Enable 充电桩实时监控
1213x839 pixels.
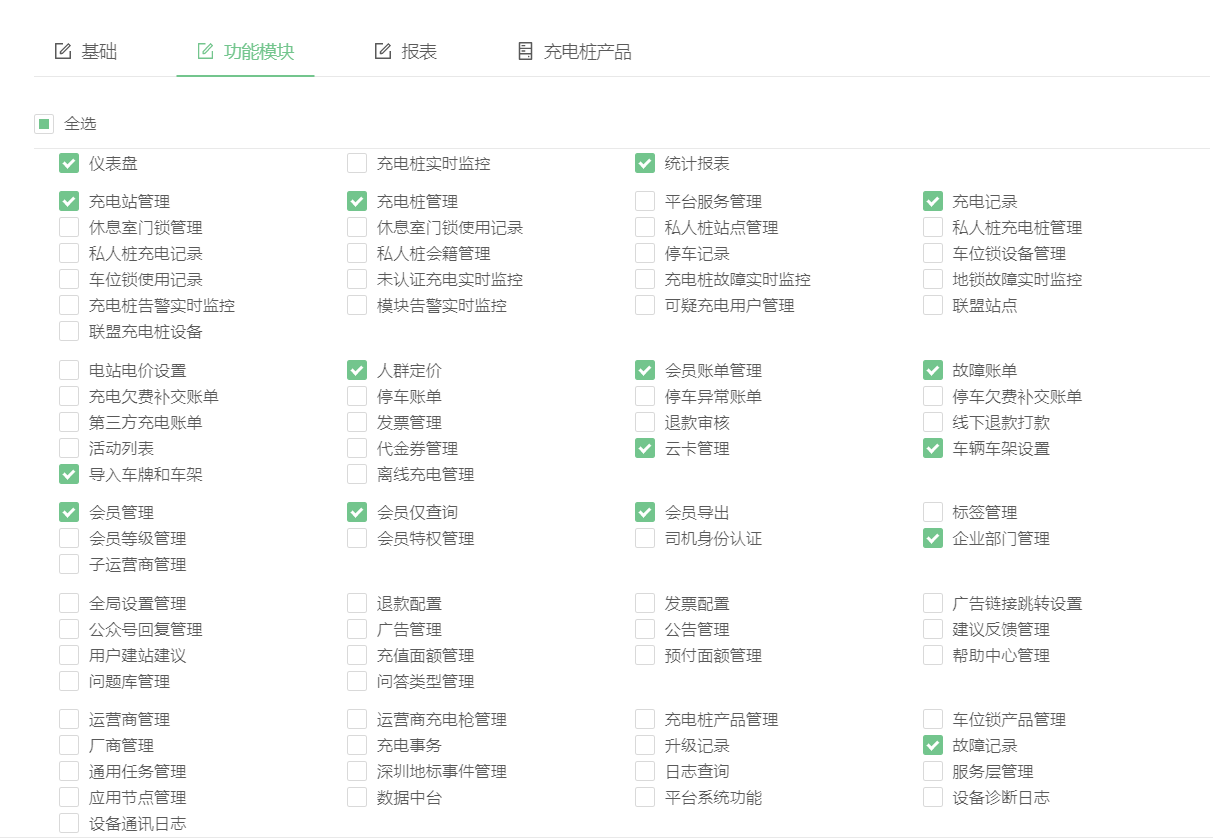[x=356, y=162]
